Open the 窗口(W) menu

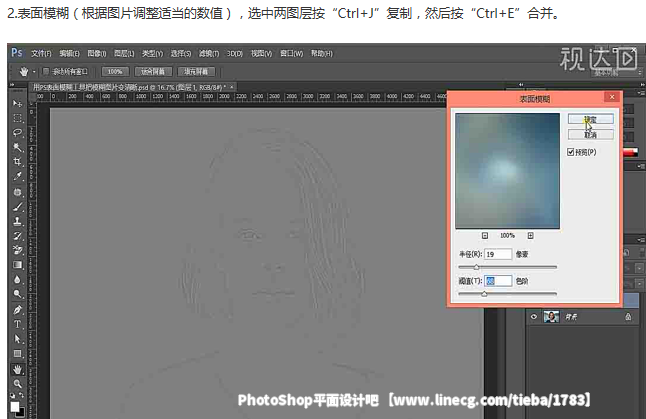[291, 54]
